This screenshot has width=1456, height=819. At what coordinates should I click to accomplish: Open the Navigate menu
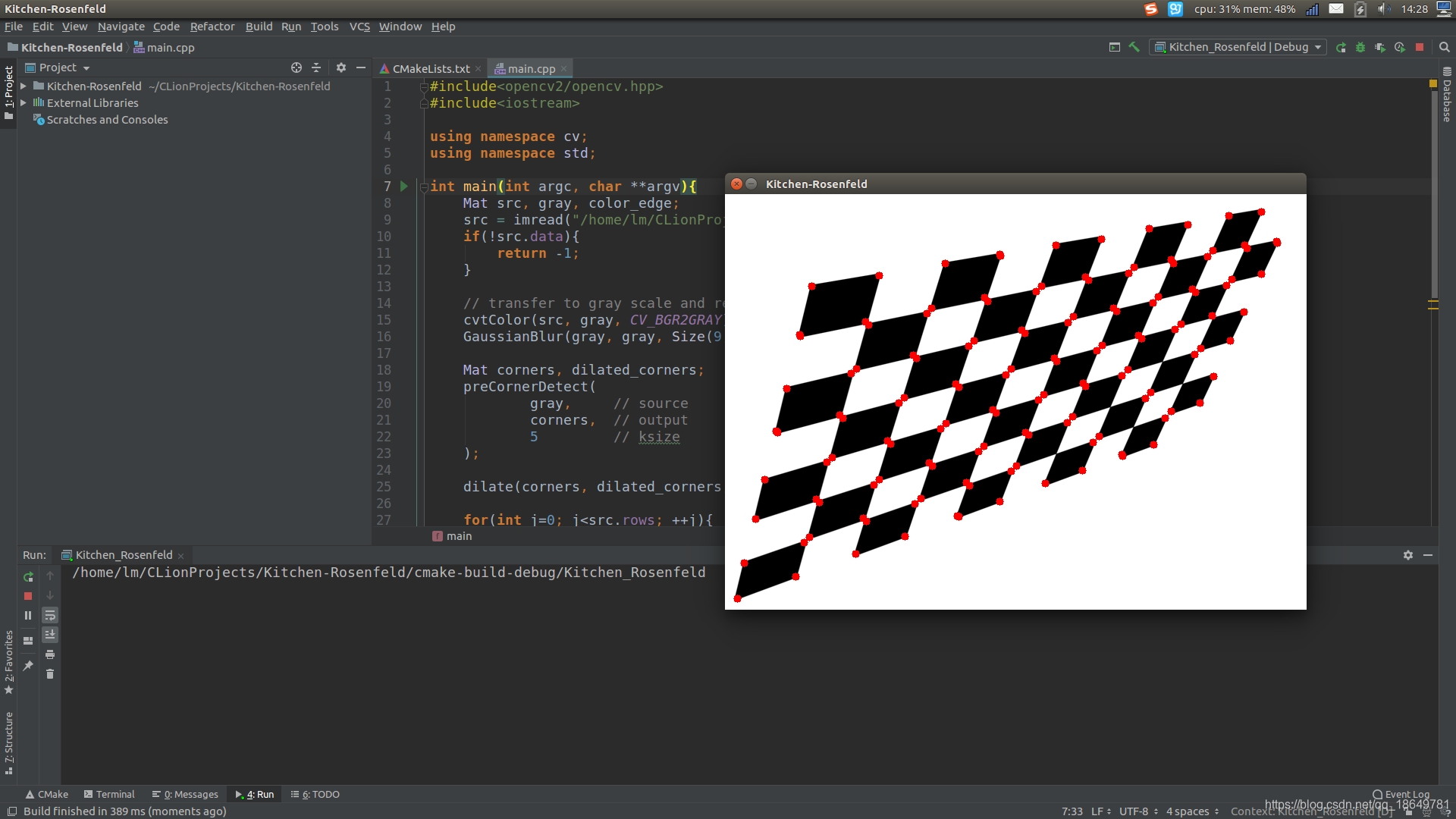(x=121, y=27)
